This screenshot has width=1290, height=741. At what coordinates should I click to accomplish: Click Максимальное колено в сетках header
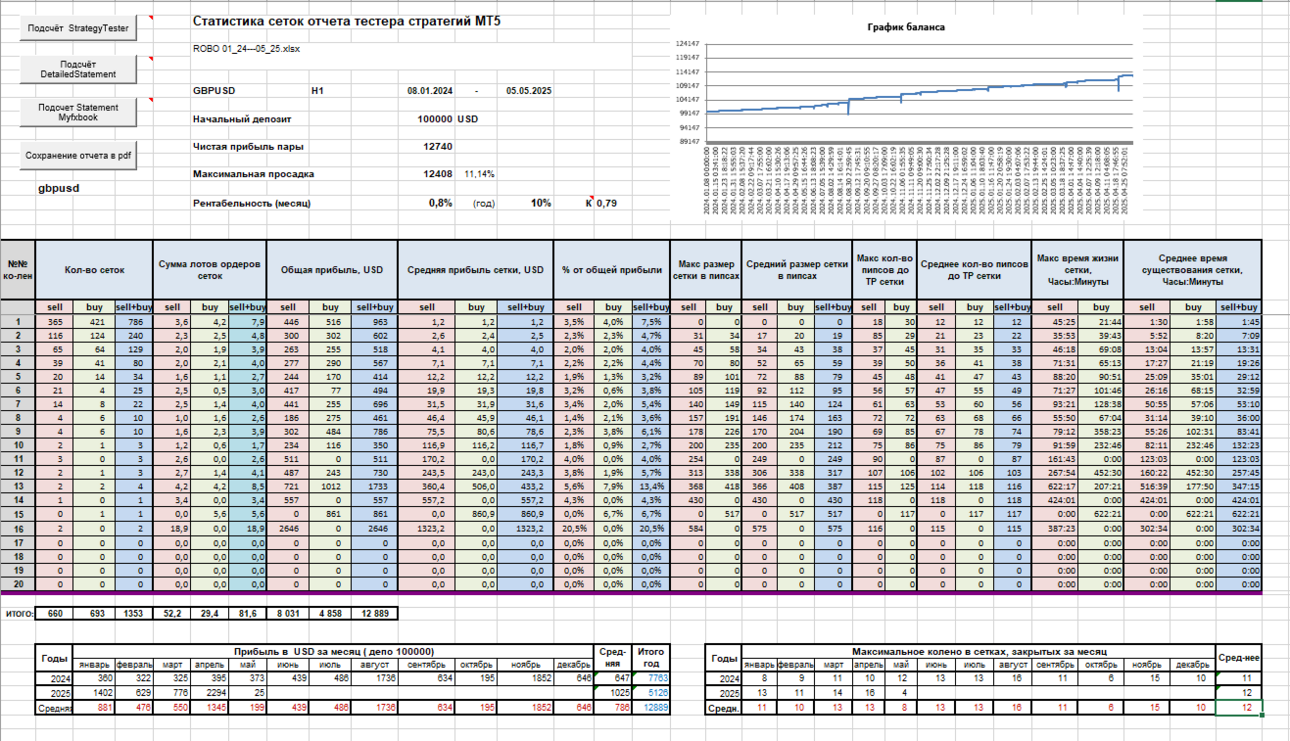tap(980, 651)
